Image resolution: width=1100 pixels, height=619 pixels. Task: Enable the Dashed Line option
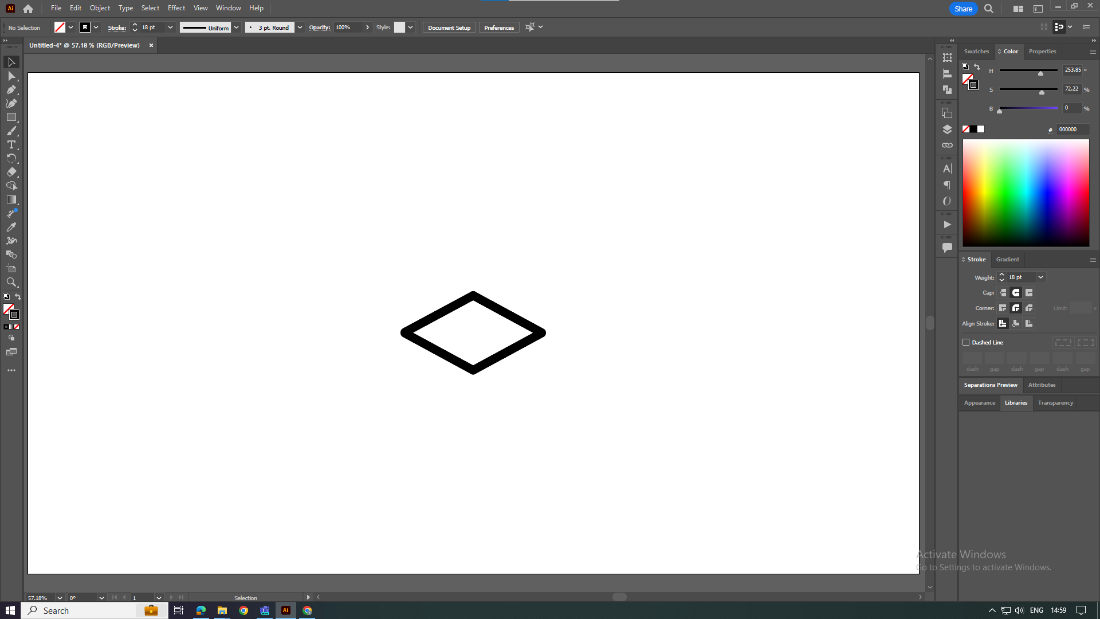pos(966,342)
